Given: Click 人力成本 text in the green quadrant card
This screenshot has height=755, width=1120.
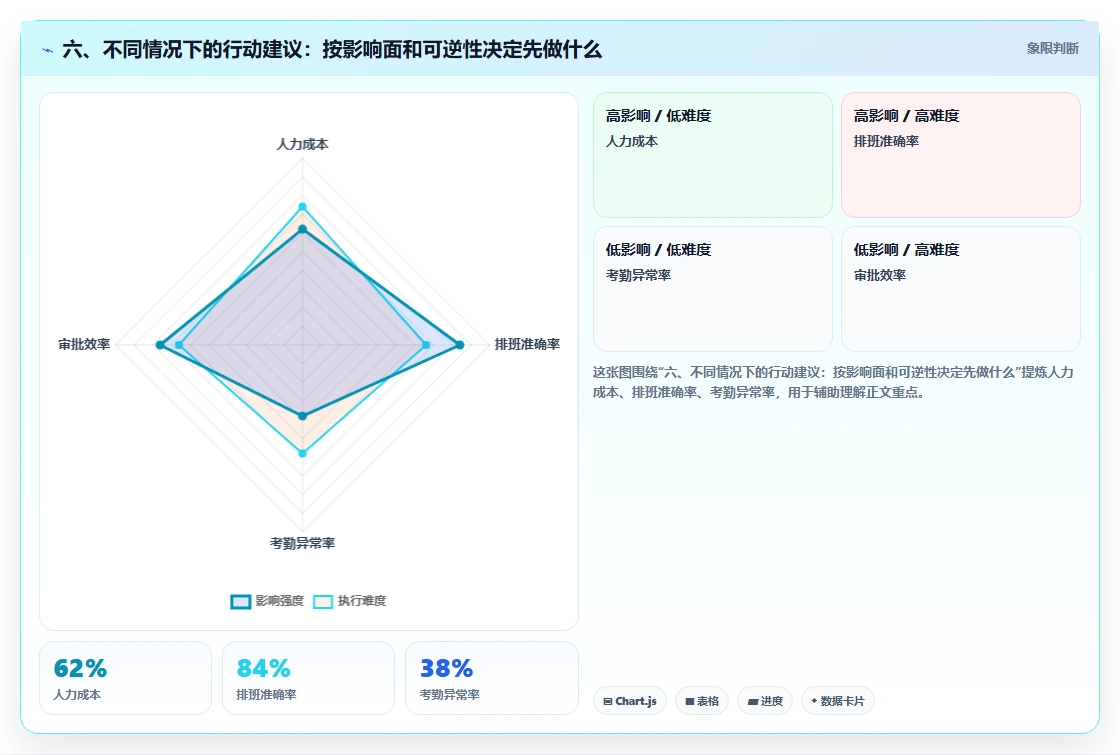Looking at the screenshot, I should pyautogui.click(x=631, y=141).
